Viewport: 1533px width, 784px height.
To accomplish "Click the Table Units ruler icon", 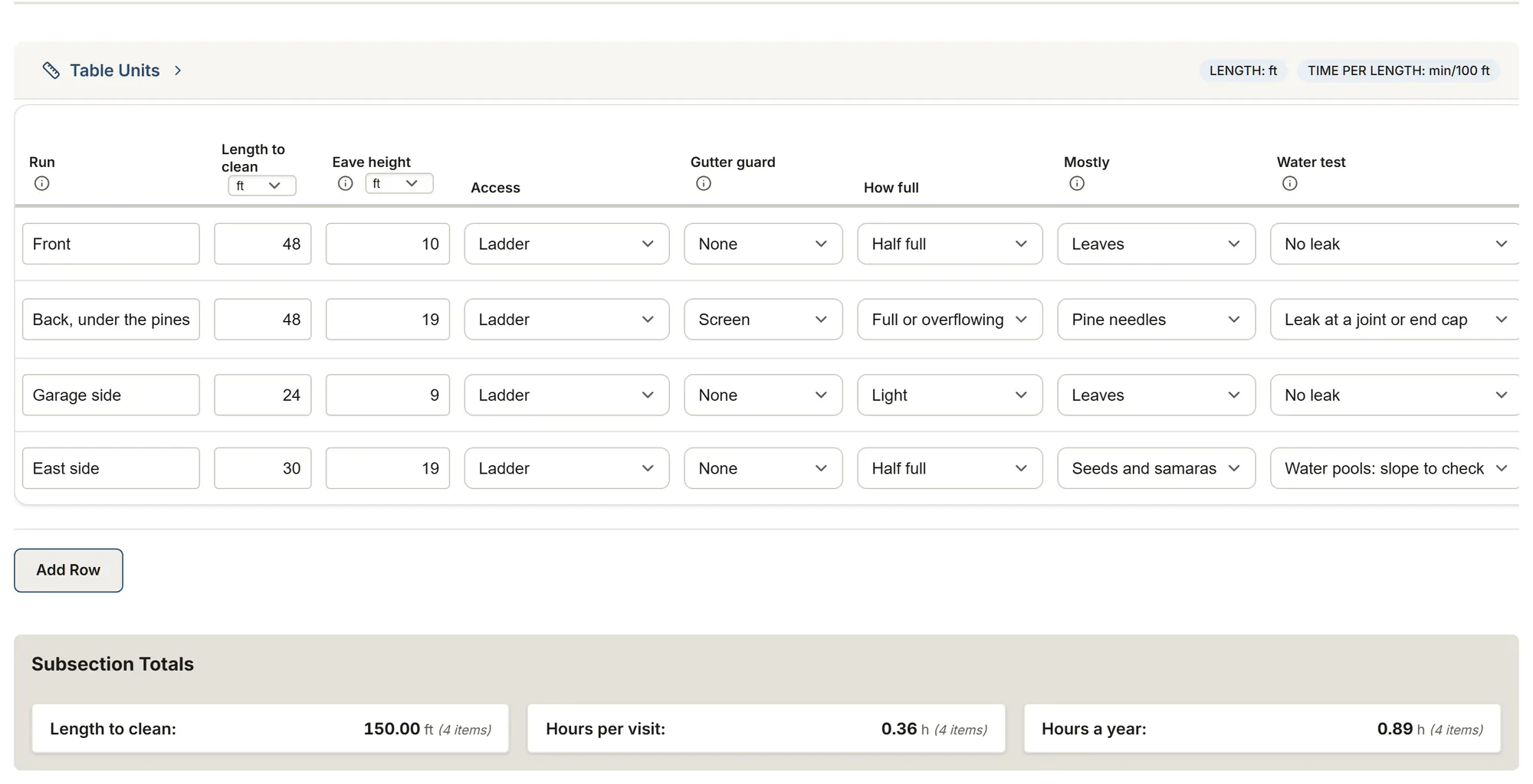I will (x=51, y=71).
